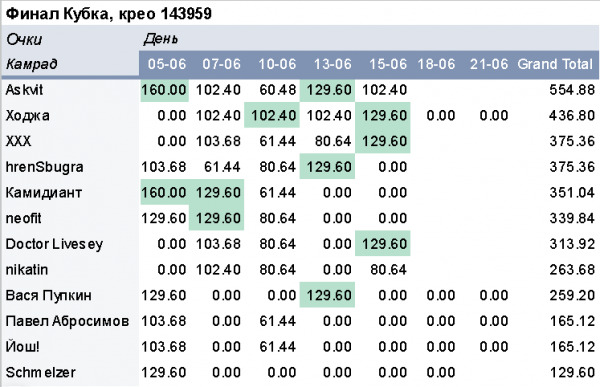Click the Doctor Livesey row name

click(54, 244)
